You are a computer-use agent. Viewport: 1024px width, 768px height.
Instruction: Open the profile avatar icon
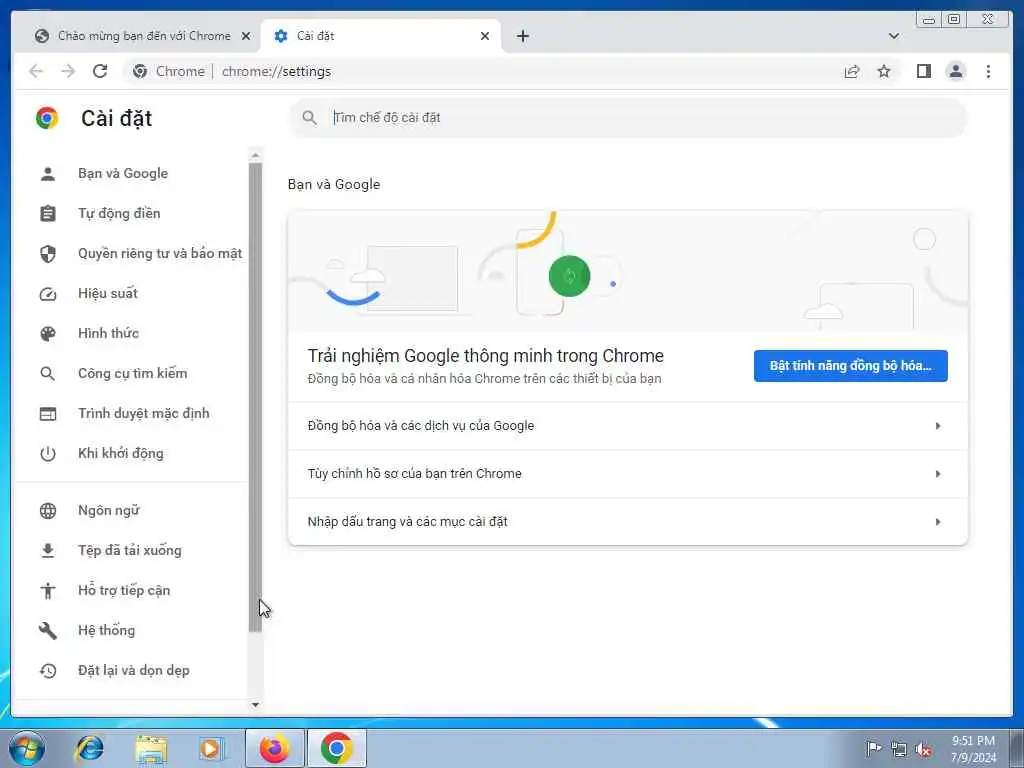pyautogui.click(x=955, y=71)
